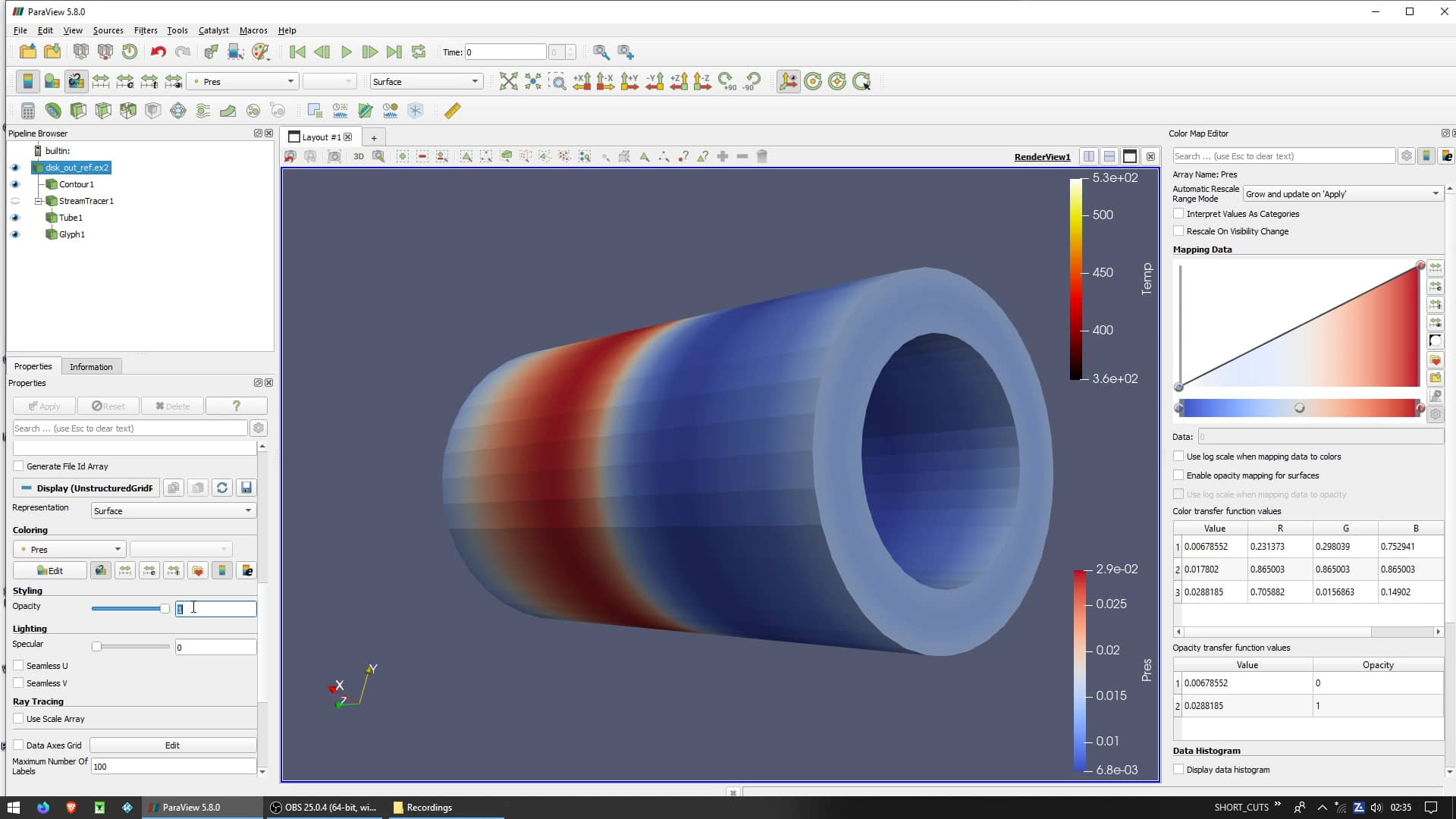1456x819 pixels.
Task: Launch the Stream Tracer filter
Action: (x=203, y=110)
